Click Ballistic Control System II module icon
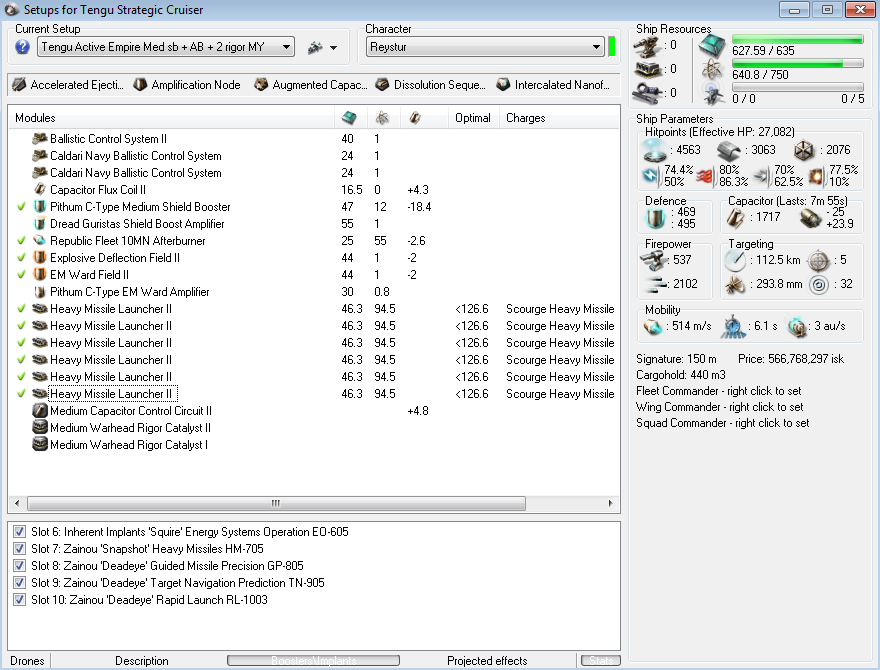880x670 pixels. coord(40,139)
